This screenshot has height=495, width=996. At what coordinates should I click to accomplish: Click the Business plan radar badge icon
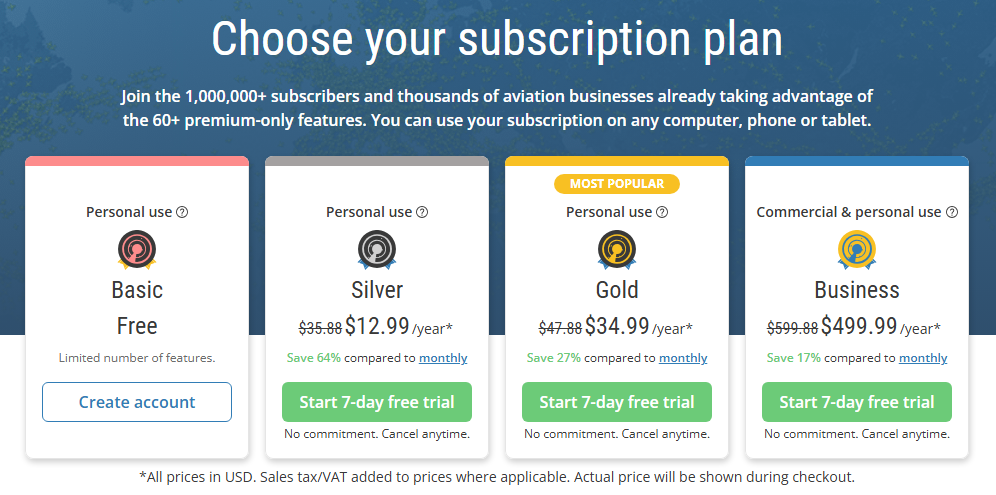coord(857,249)
